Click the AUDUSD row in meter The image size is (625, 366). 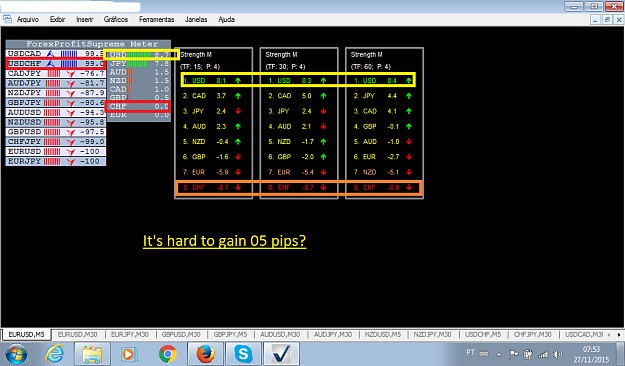(56, 112)
